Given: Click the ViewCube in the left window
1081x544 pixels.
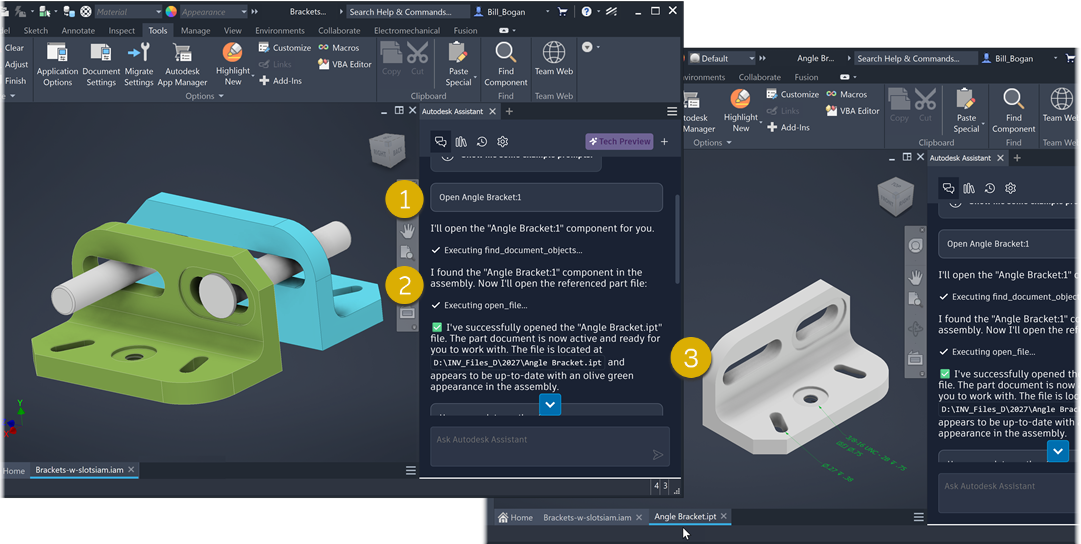Looking at the screenshot, I should click(387, 150).
